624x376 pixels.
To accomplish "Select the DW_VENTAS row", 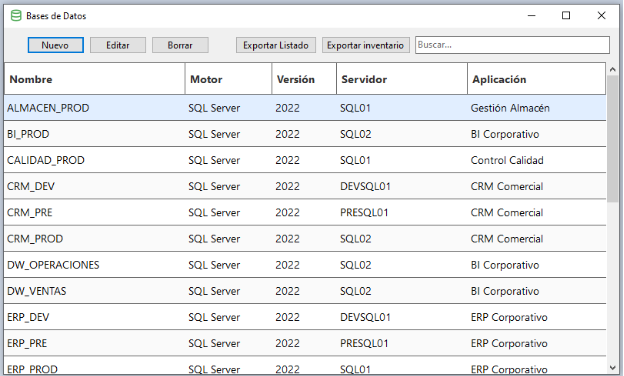I will 305,291.
